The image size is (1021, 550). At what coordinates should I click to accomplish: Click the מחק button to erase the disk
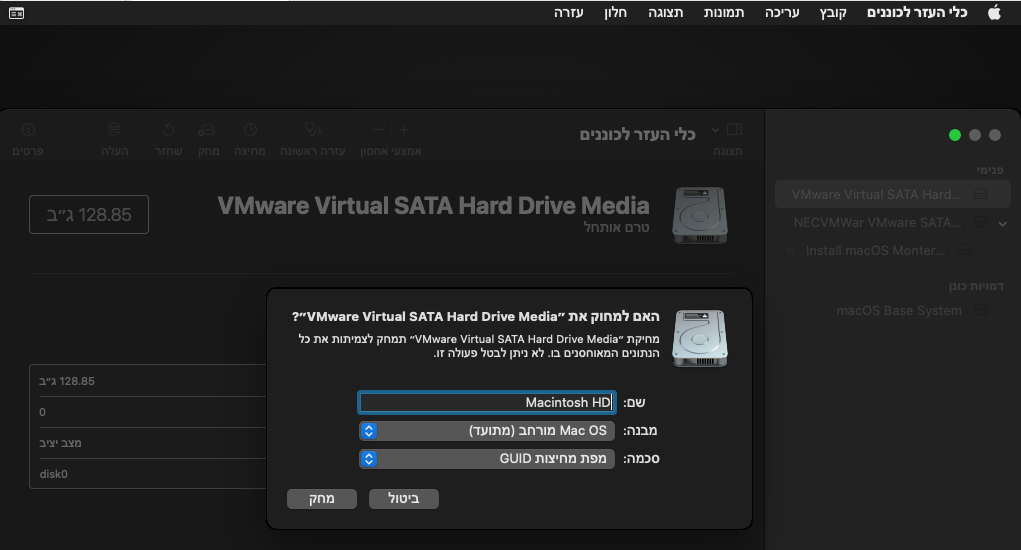coord(322,499)
